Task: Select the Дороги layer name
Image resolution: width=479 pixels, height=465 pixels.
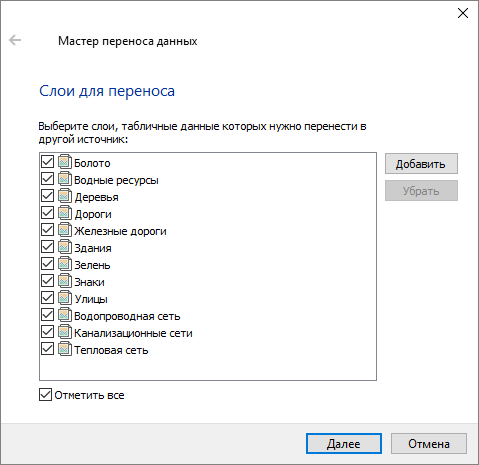Action: coord(93,214)
